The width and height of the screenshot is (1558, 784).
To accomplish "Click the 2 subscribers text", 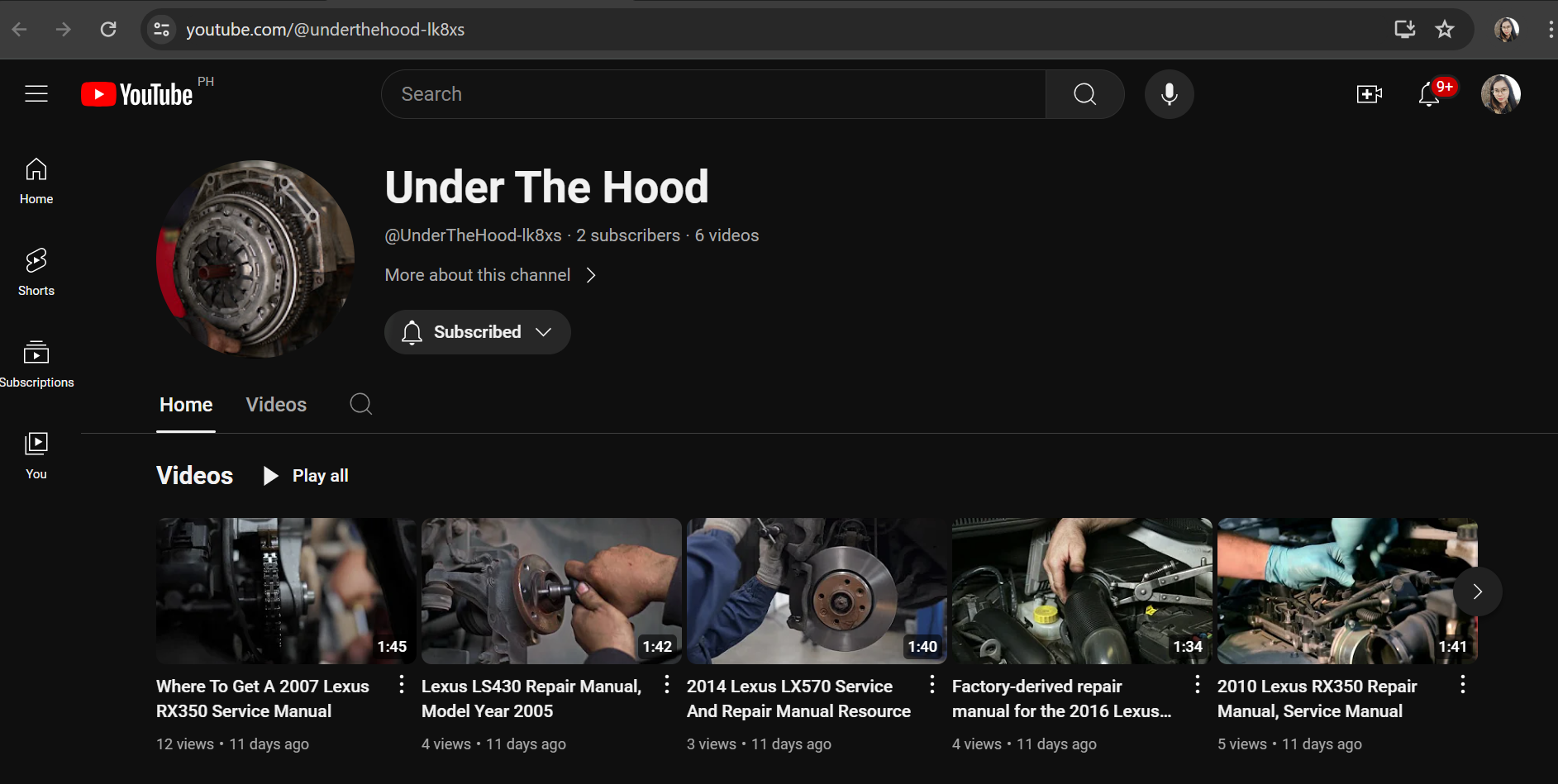I will point(628,235).
